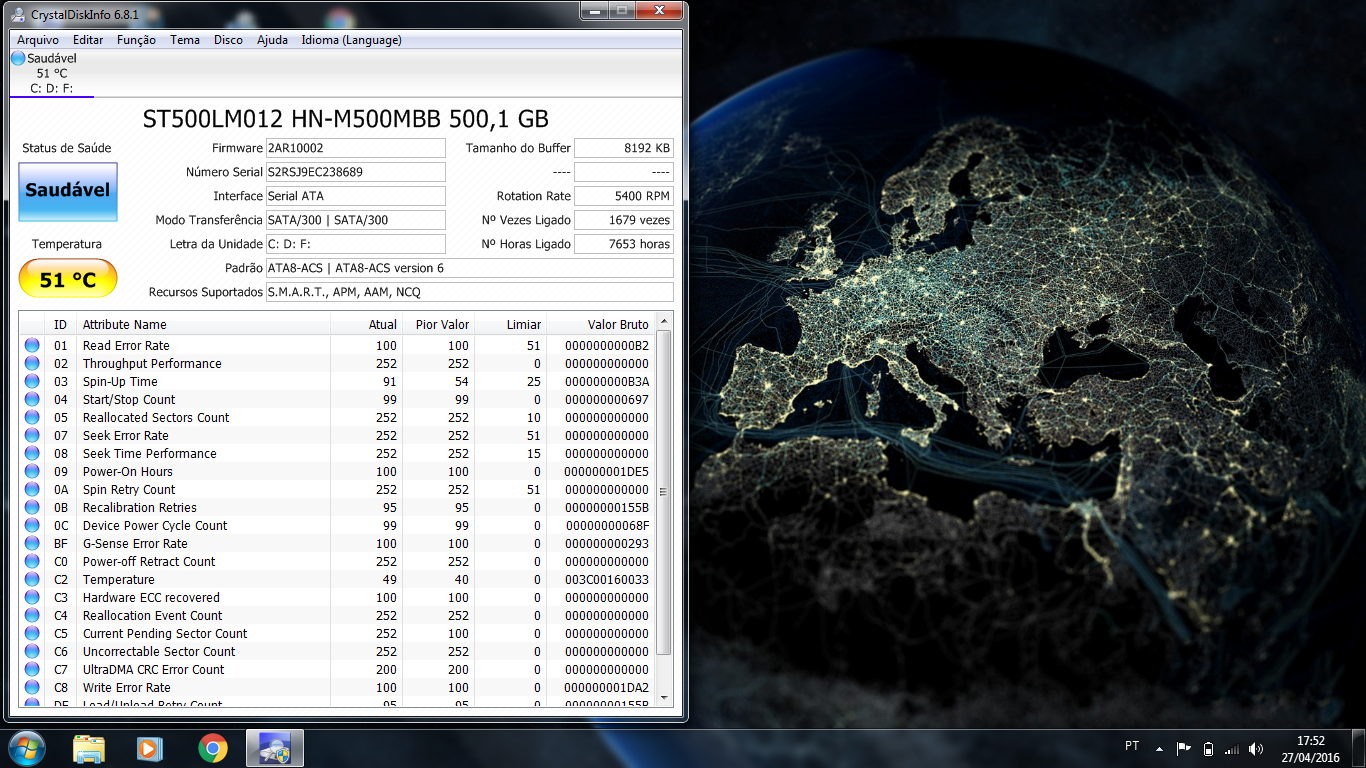Click the Attribute Name column header
The width and height of the screenshot is (1366, 768).
[x=203, y=324]
